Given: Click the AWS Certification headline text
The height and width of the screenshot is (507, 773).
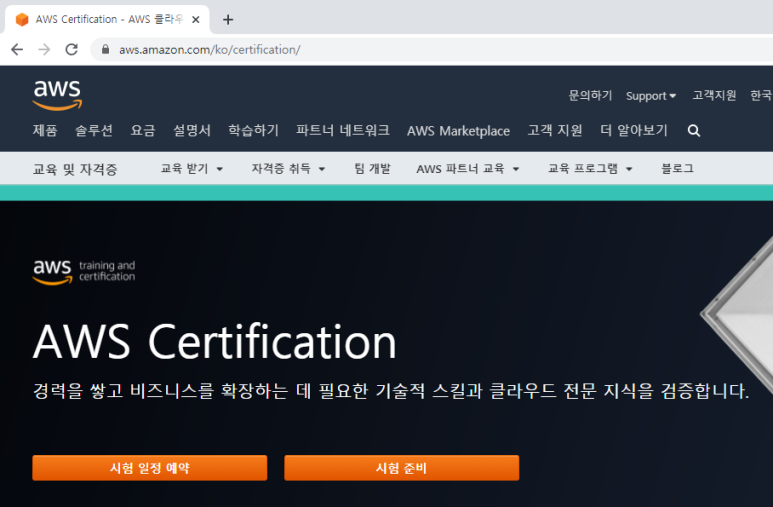Looking at the screenshot, I should pos(214,342).
